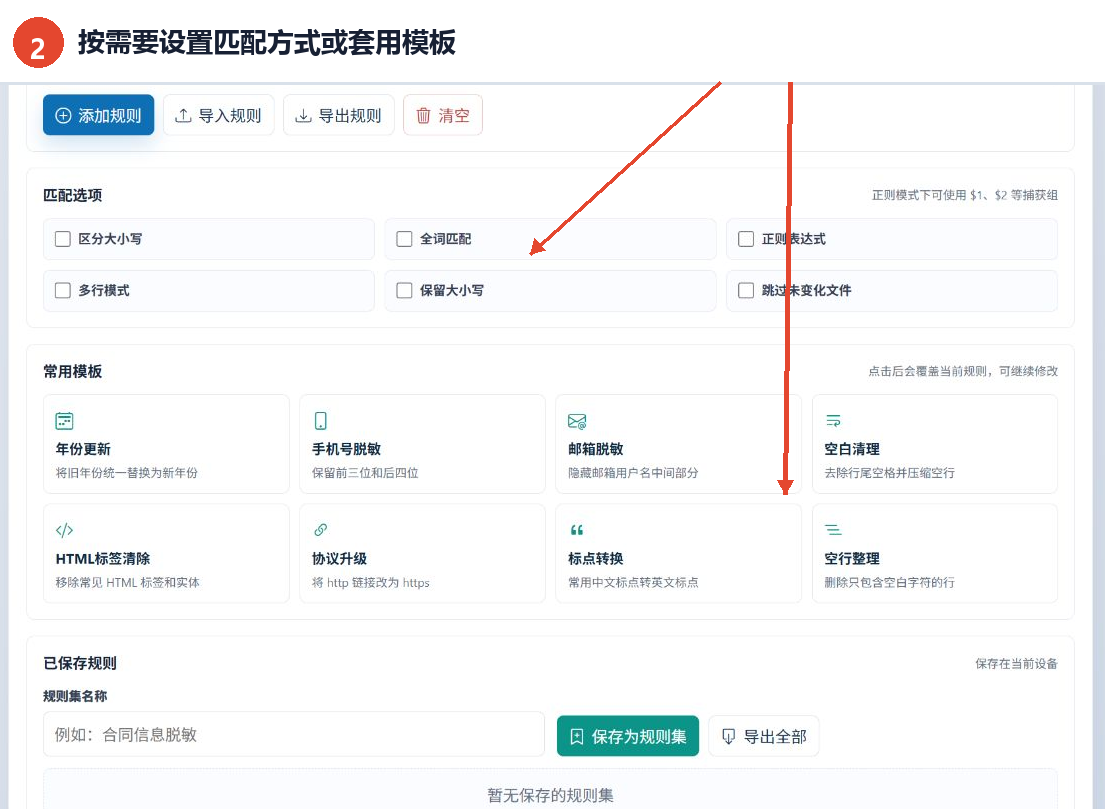Click the description 保留前三位和后四位
The width and height of the screenshot is (1105, 809).
tap(365, 473)
